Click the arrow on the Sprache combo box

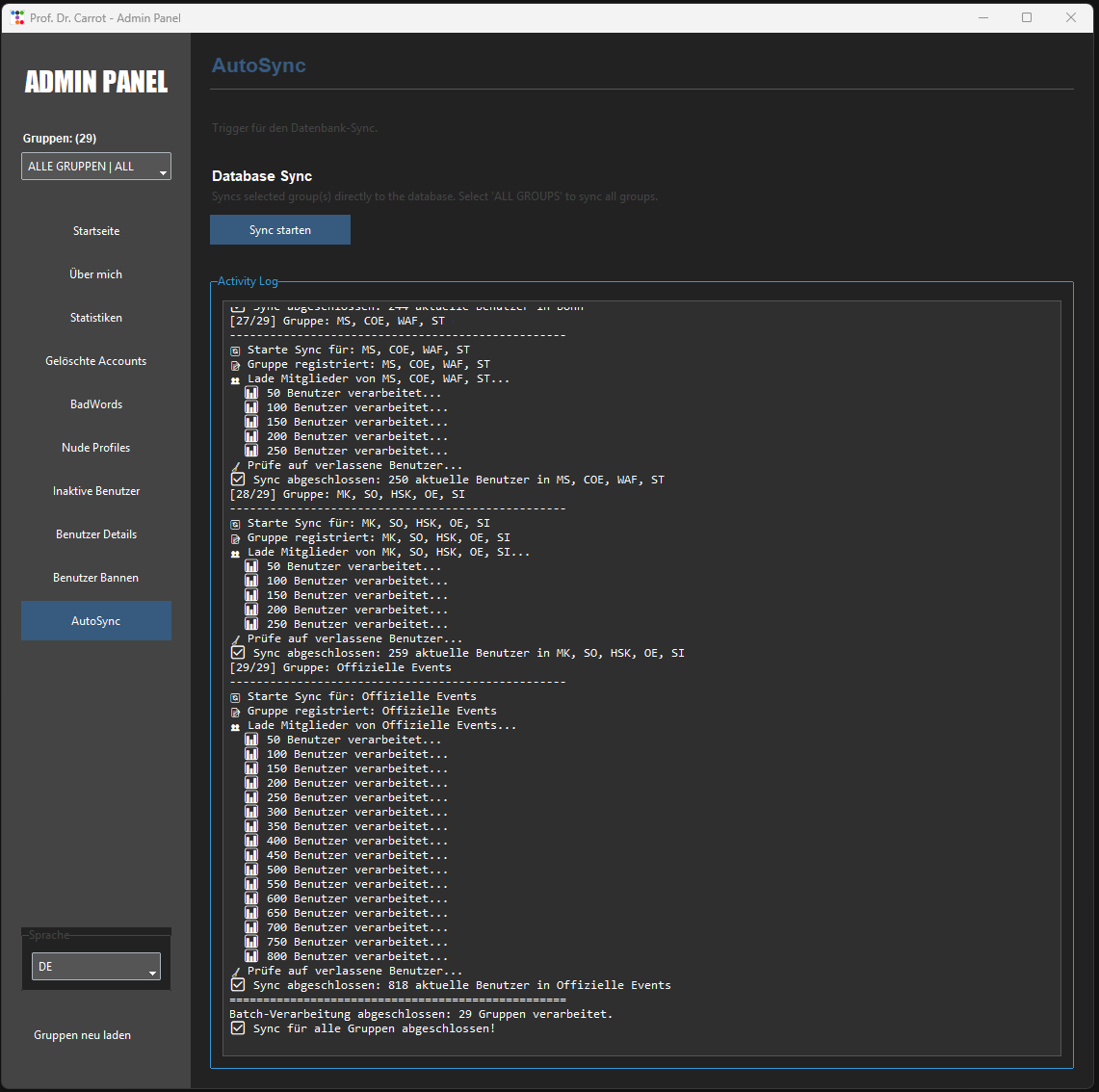tap(152, 973)
